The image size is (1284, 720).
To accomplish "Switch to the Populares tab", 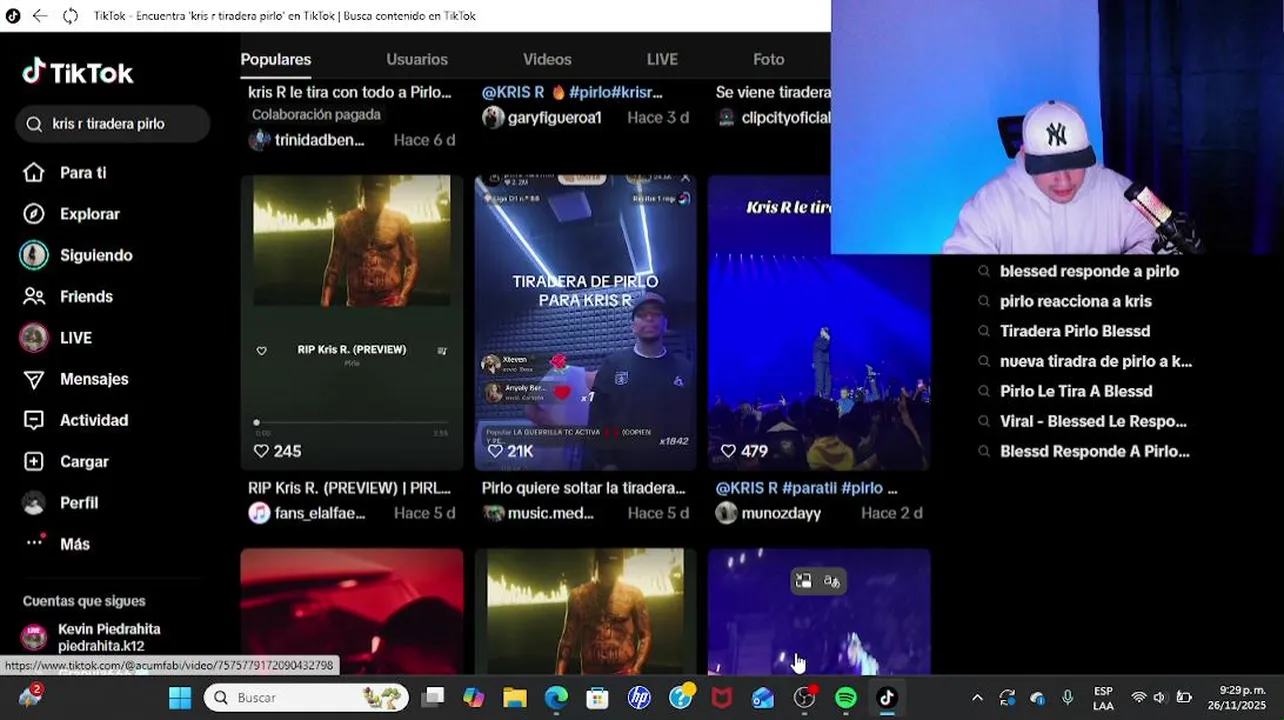I will pos(276,60).
